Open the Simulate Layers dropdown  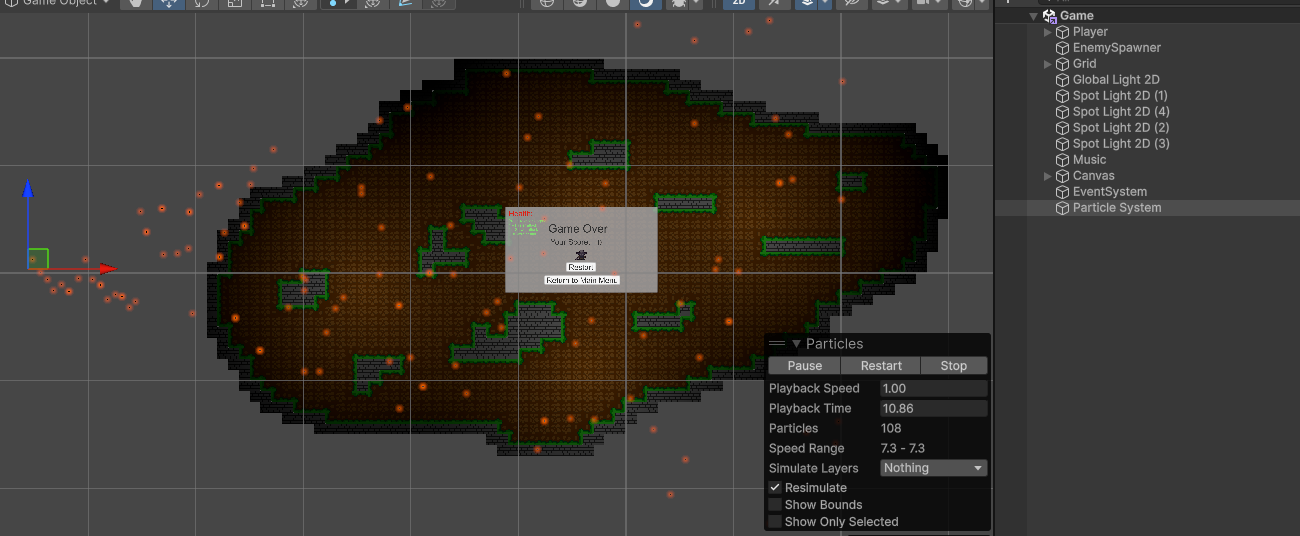933,468
